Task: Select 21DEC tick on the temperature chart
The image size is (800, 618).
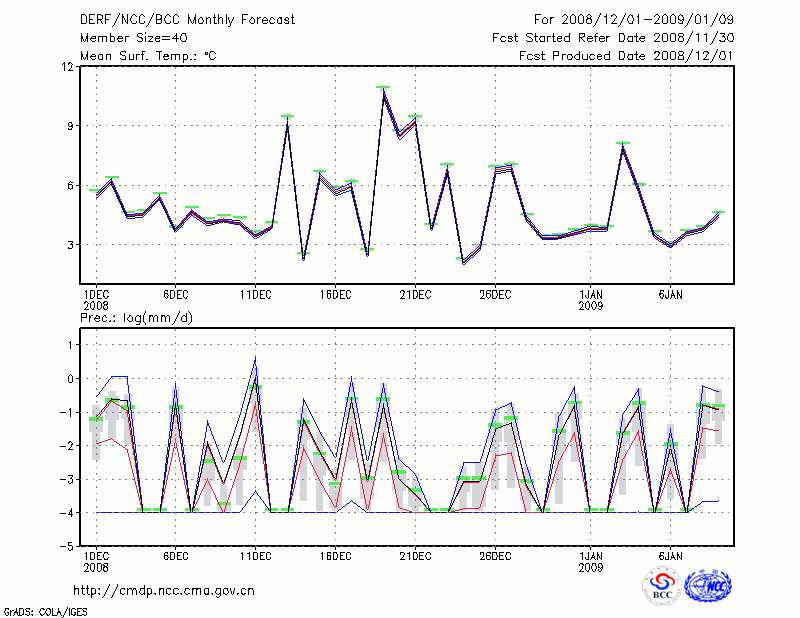Action: pyautogui.click(x=415, y=294)
